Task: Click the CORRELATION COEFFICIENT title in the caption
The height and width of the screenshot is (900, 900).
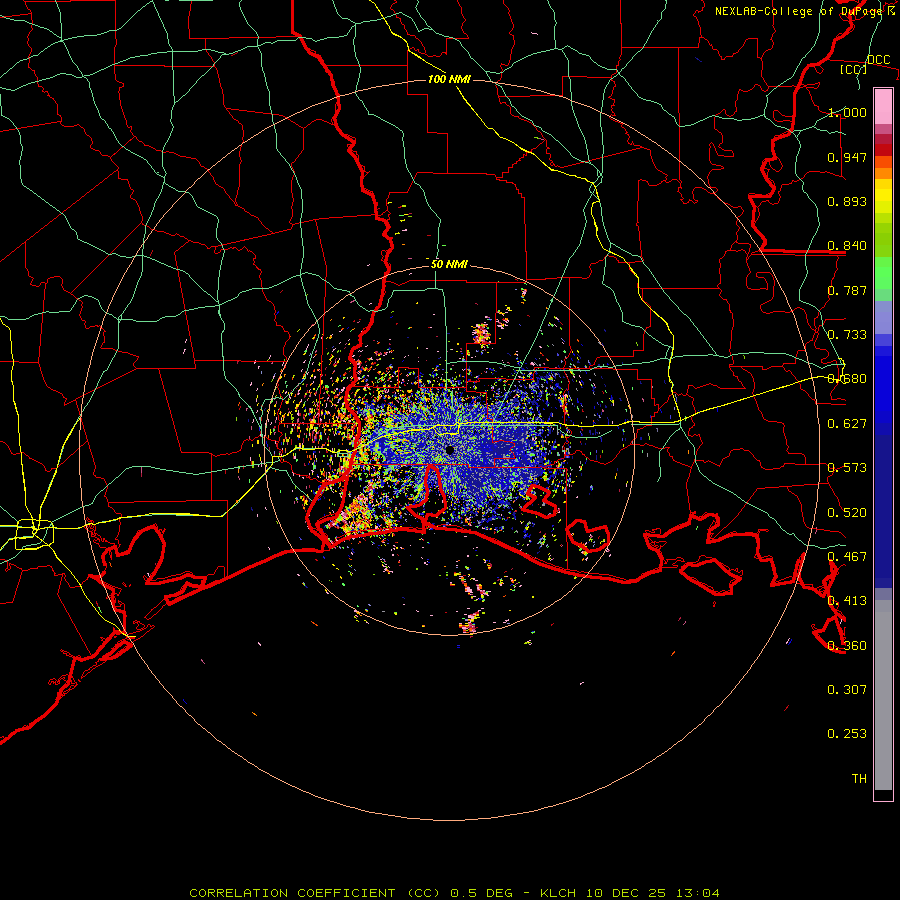Action: coord(292,893)
